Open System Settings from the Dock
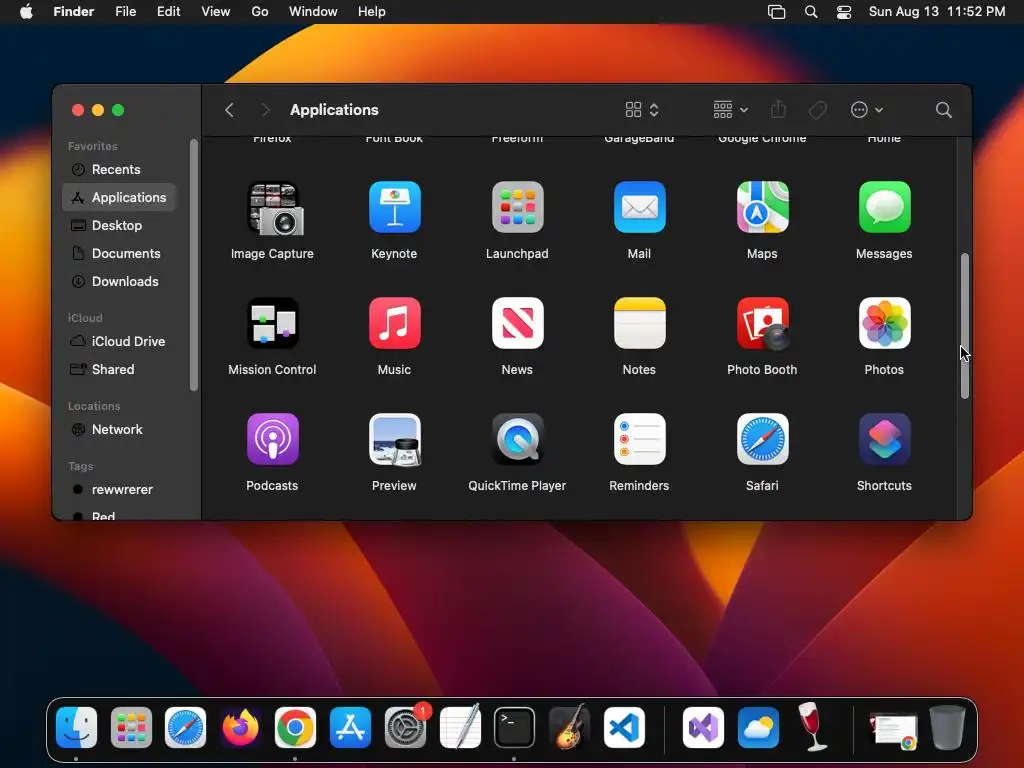Viewport: 1024px width, 768px height. tap(405, 727)
